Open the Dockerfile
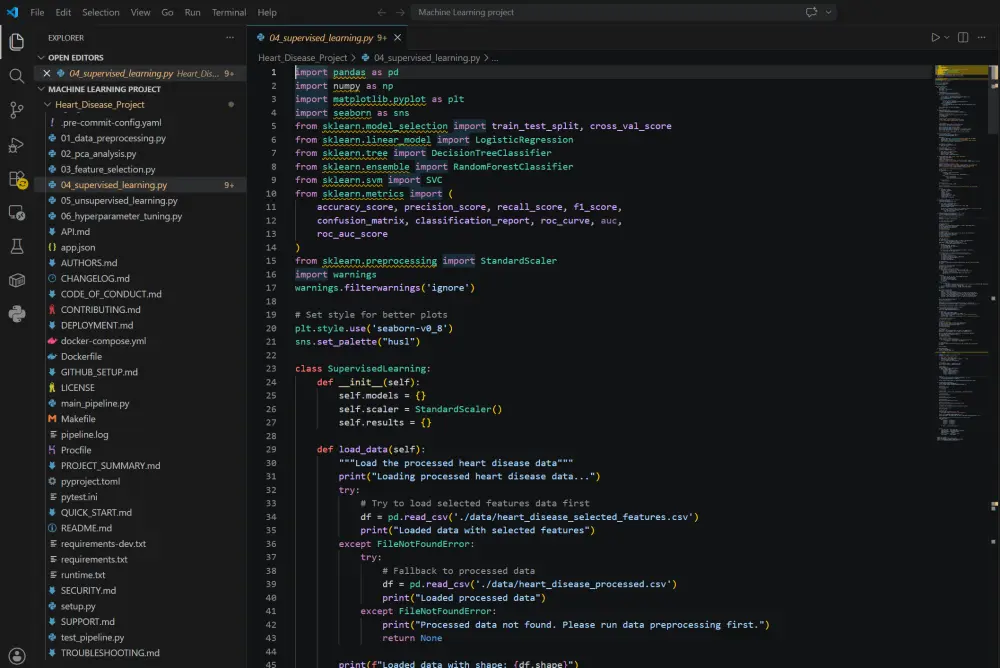Image resolution: width=1000 pixels, height=668 pixels. coord(81,356)
